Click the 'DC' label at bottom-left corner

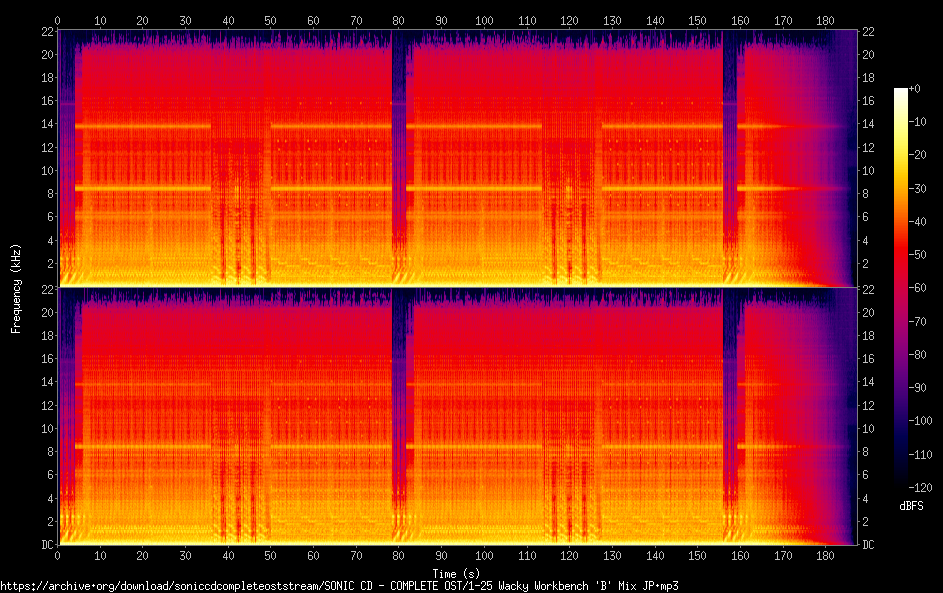(45, 545)
